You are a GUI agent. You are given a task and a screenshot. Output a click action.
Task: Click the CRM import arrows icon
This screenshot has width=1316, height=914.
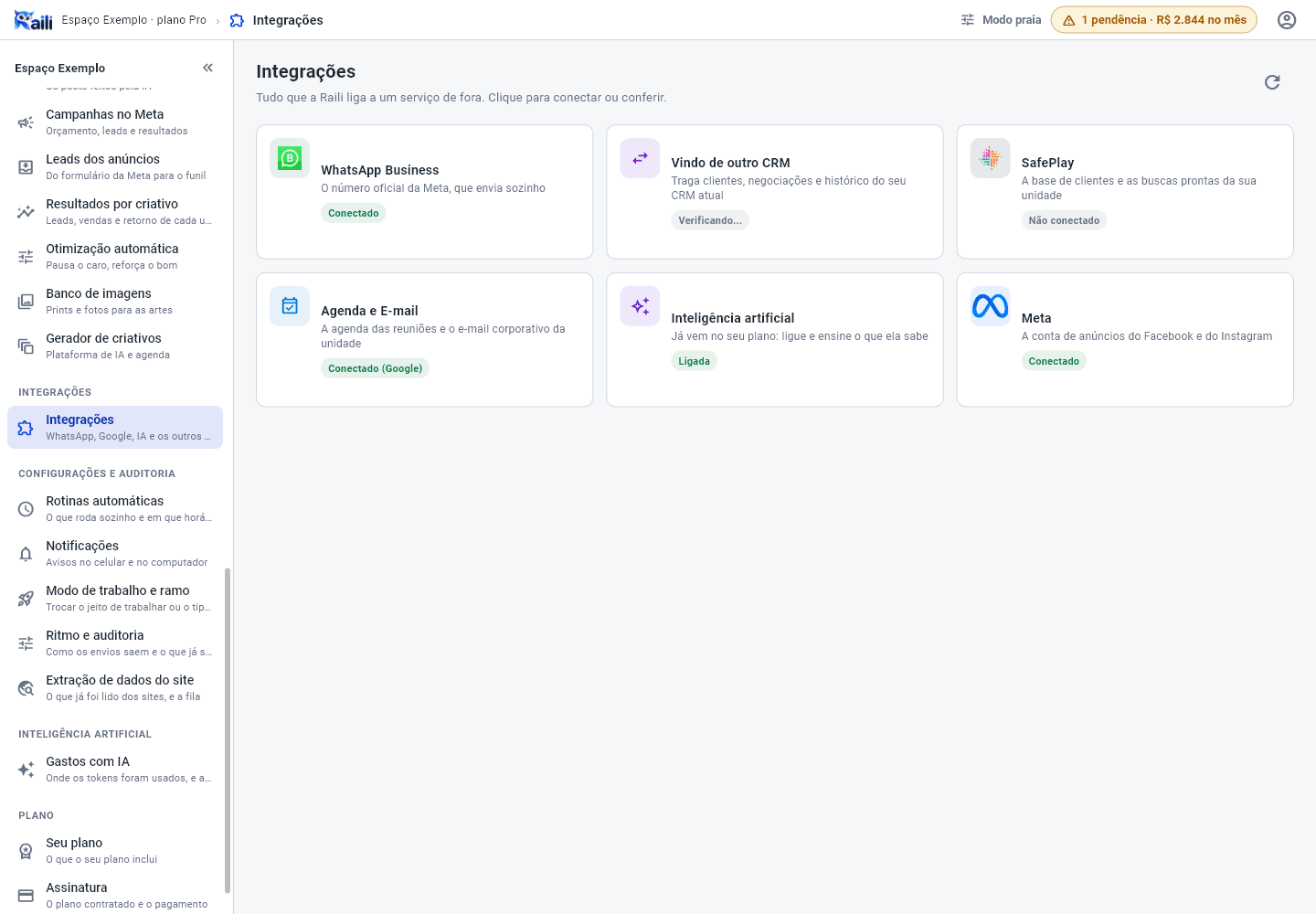pyautogui.click(x=640, y=158)
